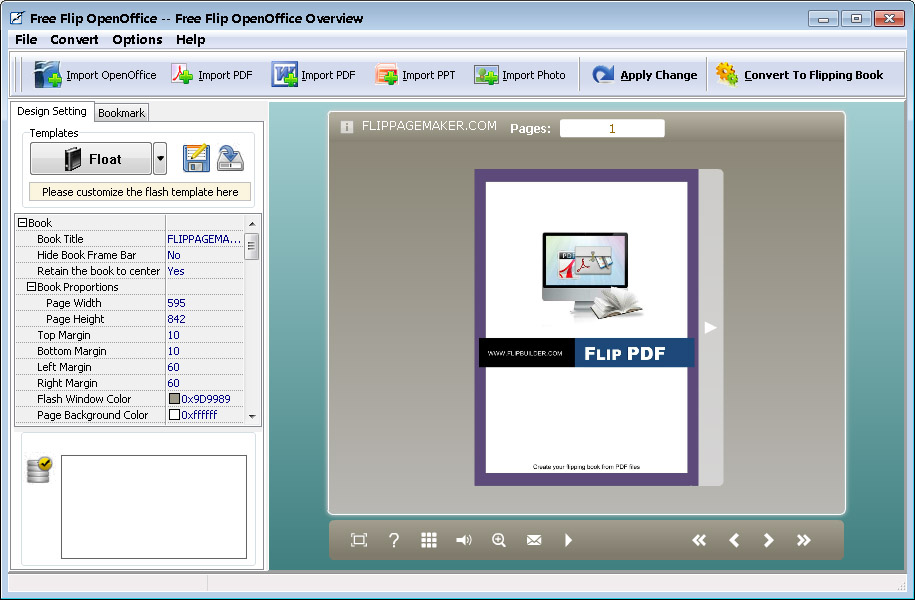Switch to the Design Setting tab

click(51, 111)
